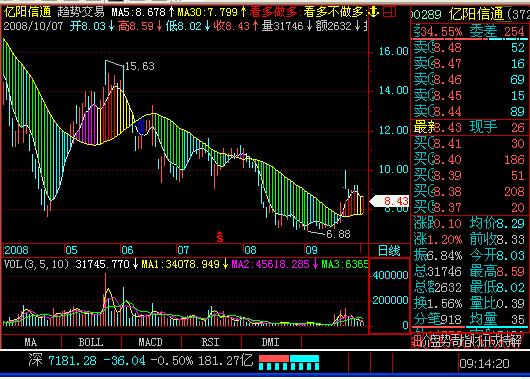Click the 趋势交易 indicator name in header
The width and height of the screenshot is (530, 379).
click(81, 13)
